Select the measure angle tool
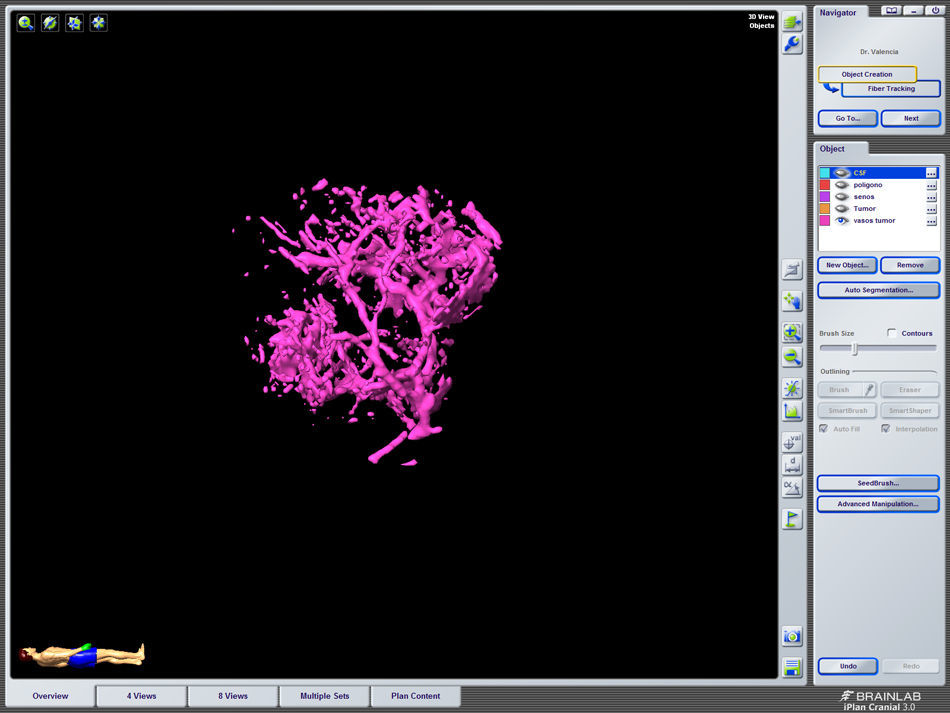Viewport: 950px width, 713px height. pos(792,488)
